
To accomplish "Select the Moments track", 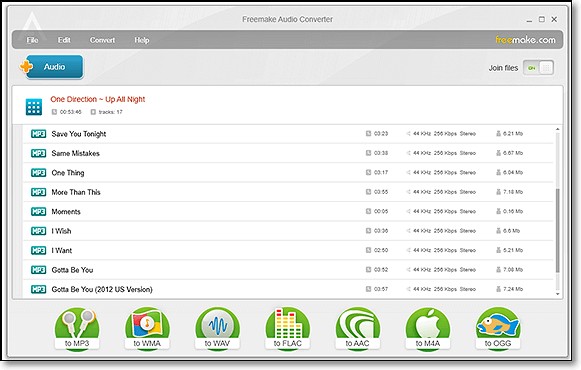I will tap(288, 211).
